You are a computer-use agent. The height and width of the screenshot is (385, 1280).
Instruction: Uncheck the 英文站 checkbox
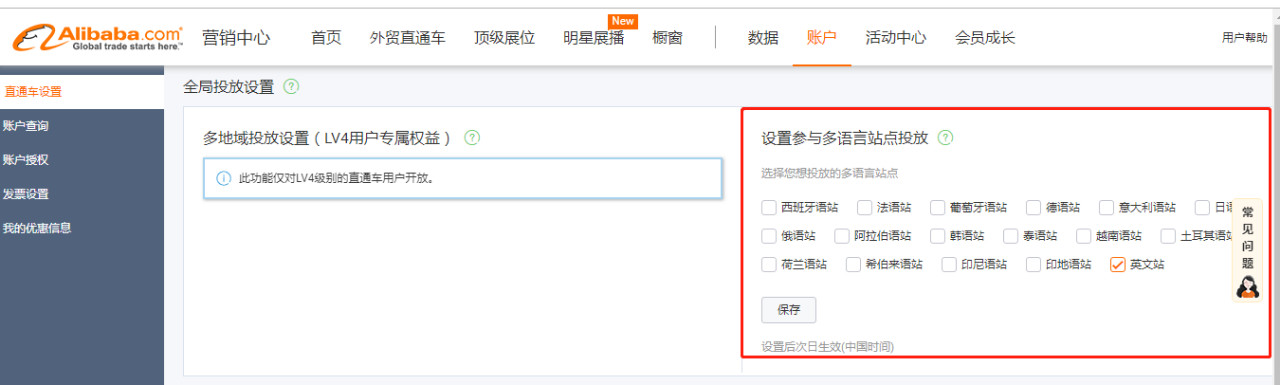1117,265
